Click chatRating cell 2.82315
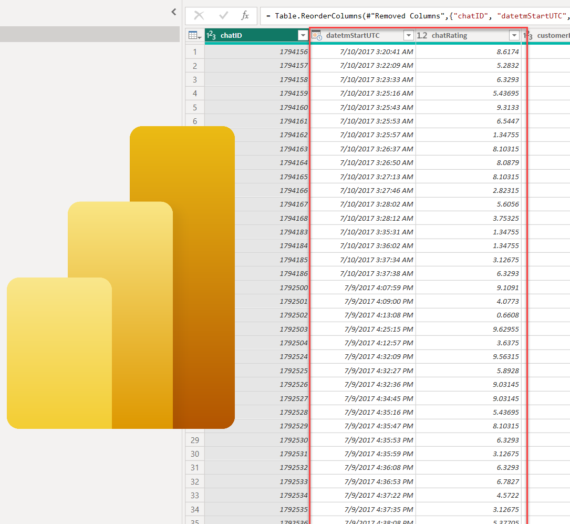The width and height of the screenshot is (570, 524). point(468,191)
